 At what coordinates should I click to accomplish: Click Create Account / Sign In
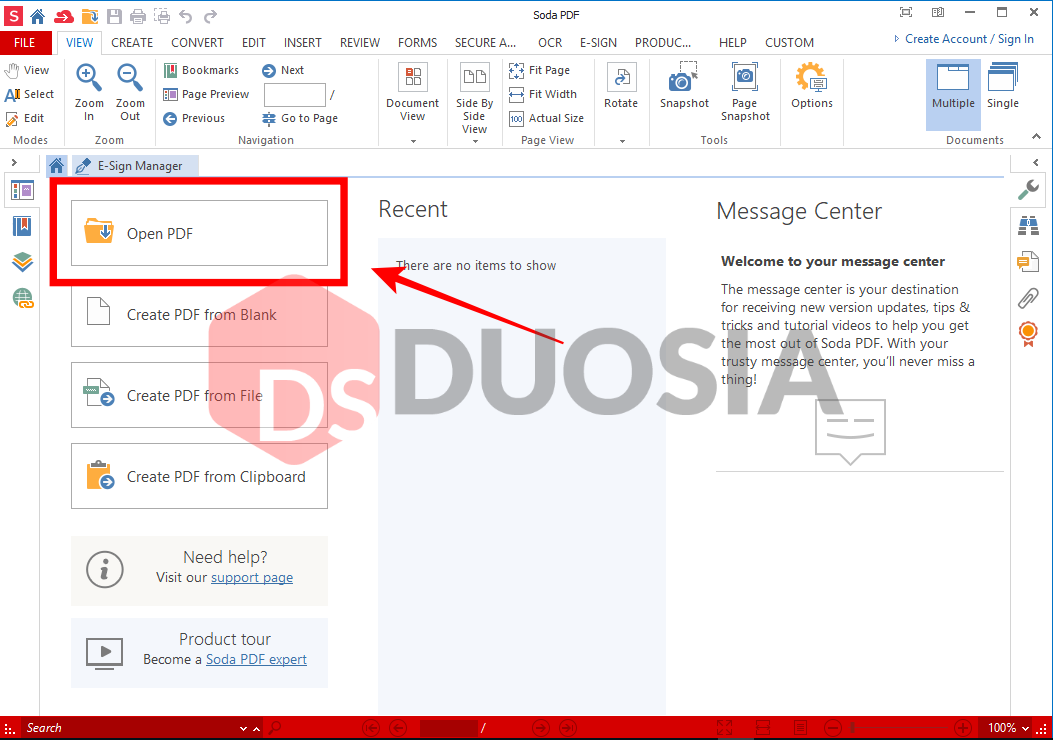tap(969, 39)
